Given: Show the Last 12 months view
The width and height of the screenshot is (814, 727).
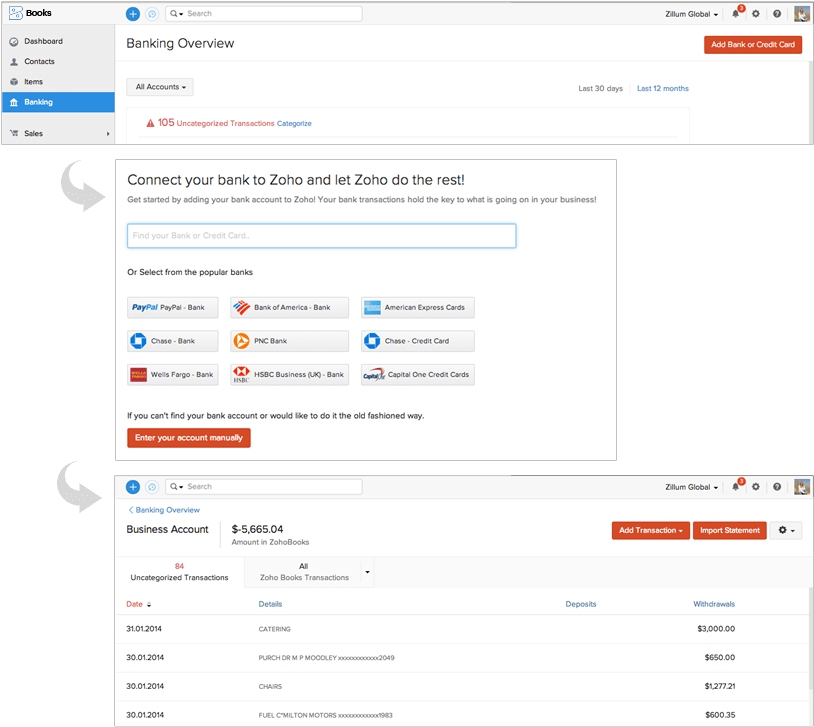Looking at the screenshot, I should coord(662,88).
